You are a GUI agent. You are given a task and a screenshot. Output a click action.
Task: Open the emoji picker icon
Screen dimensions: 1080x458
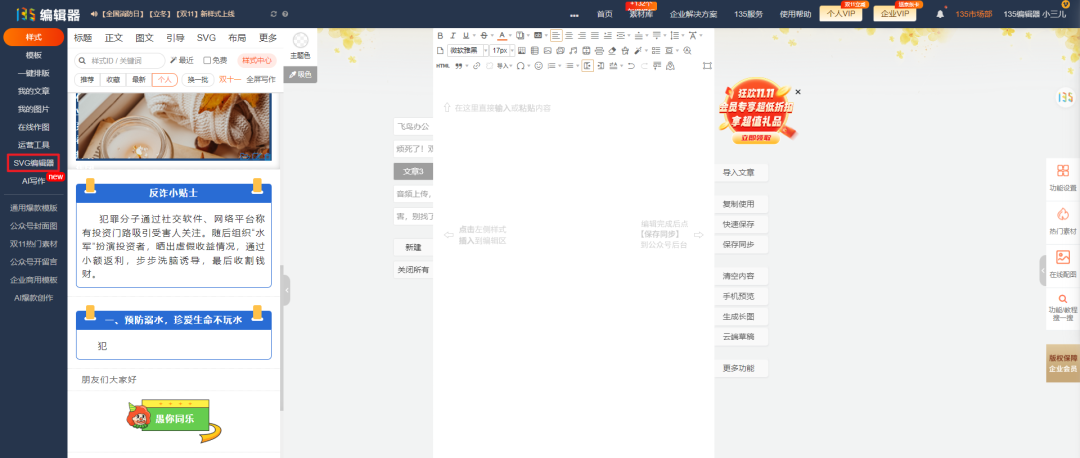pos(539,65)
